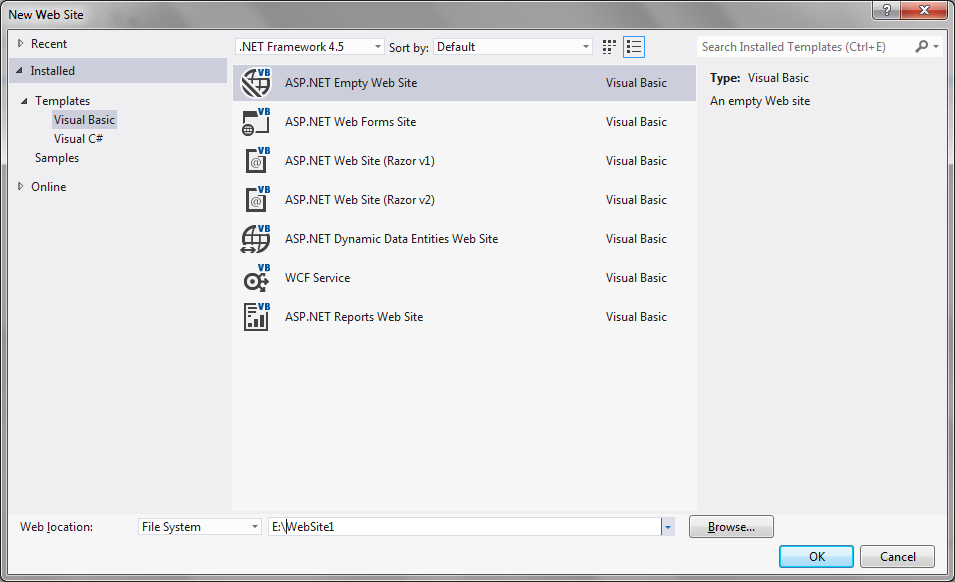
Task: Click the ASP.NET Empty Web Site globe icon
Action: pos(256,83)
